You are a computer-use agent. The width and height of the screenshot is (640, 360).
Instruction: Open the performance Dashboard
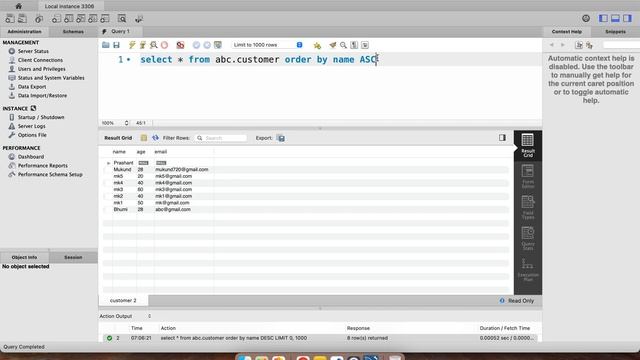tap(31, 157)
